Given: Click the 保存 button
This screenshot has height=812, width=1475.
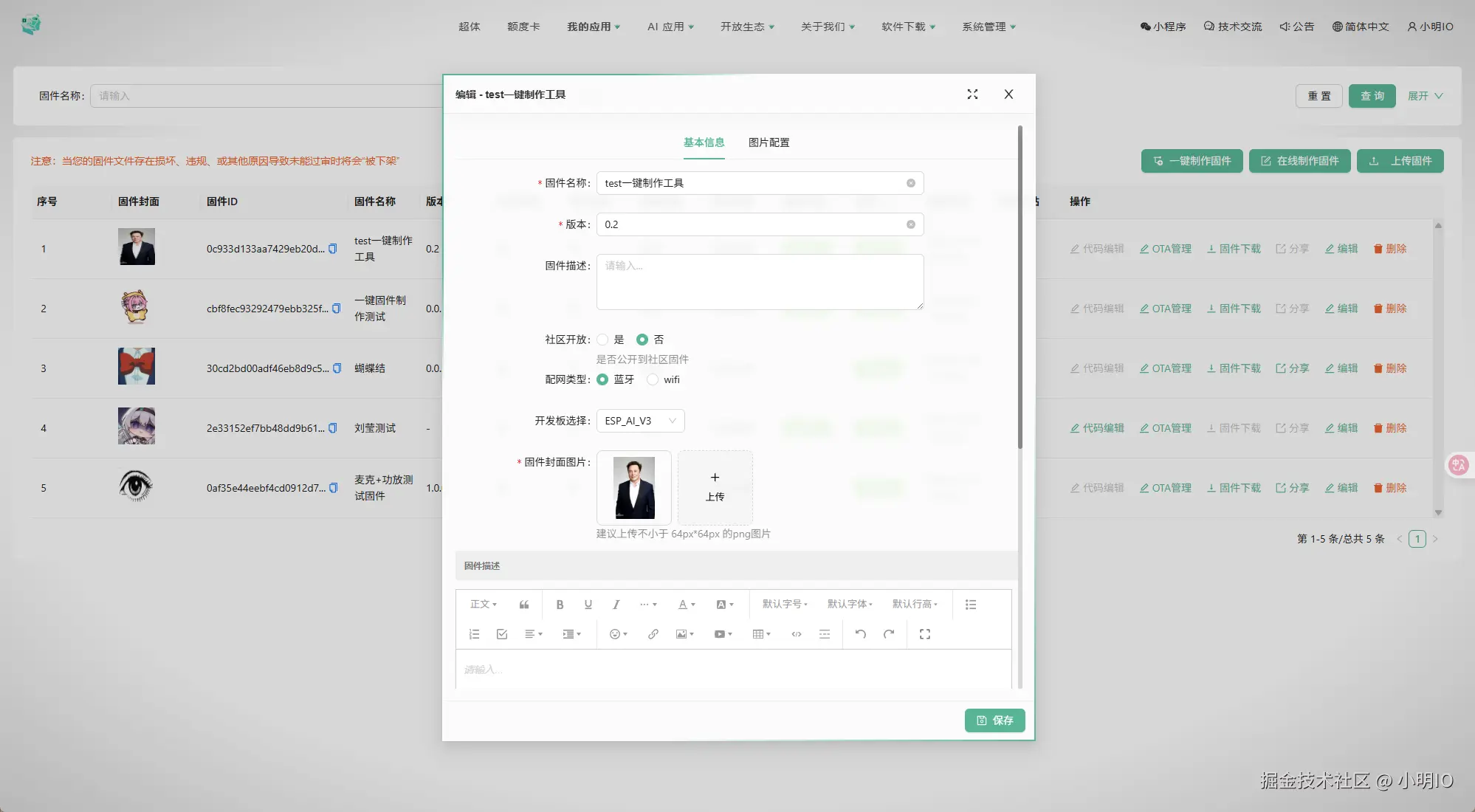Looking at the screenshot, I should tap(994, 720).
